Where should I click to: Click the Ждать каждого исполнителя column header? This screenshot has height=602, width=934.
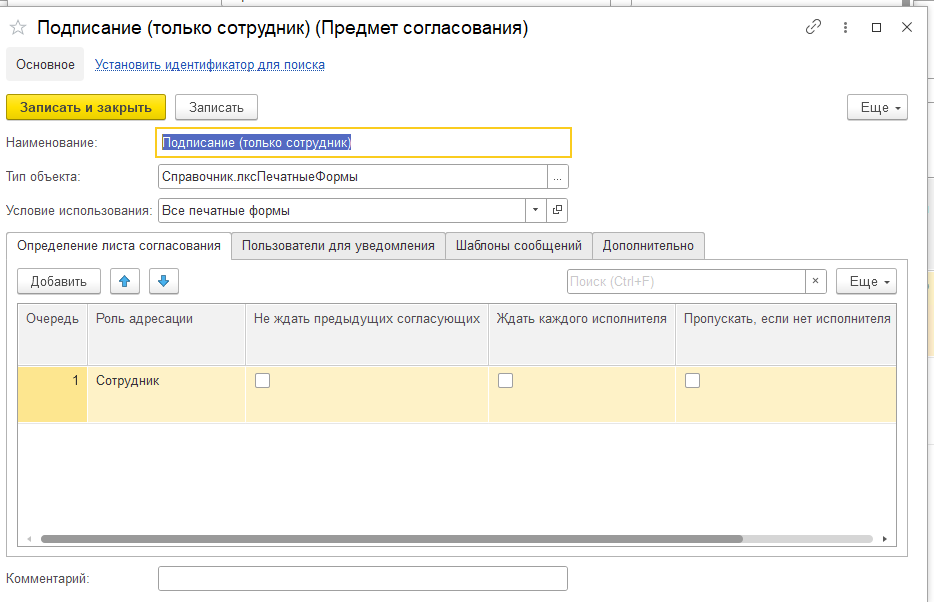(x=581, y=334)
